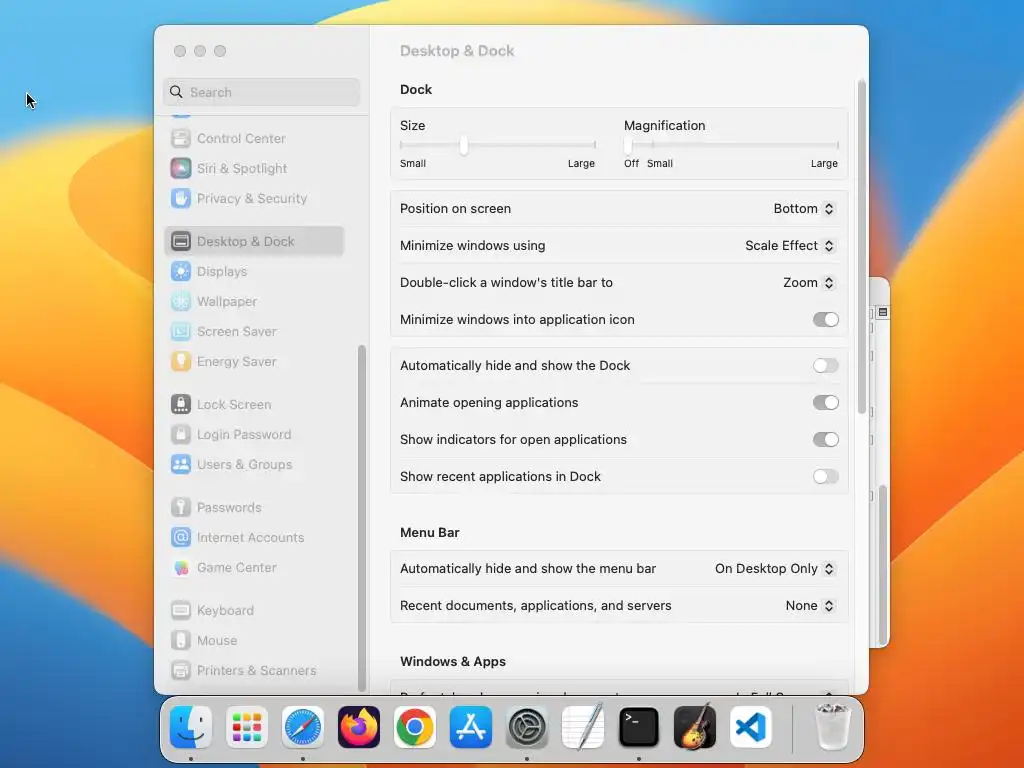The width and height of the screenshot is (1024, 768).
Task: Click the Siri & Spotlight sidebar icon
Action: pyautogui.click(x=181, y=168)
